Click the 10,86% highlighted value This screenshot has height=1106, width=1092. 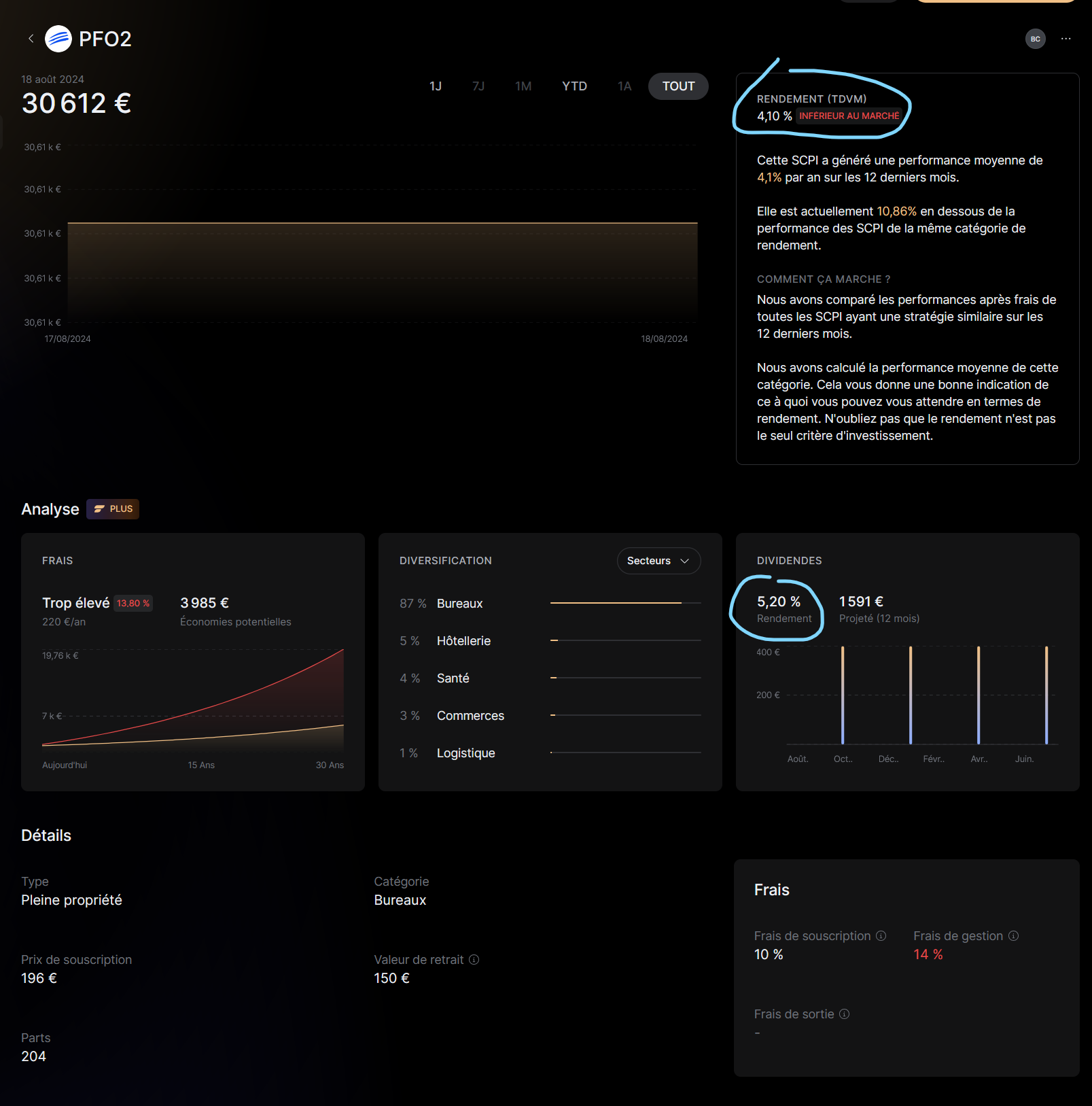[896, 211]
